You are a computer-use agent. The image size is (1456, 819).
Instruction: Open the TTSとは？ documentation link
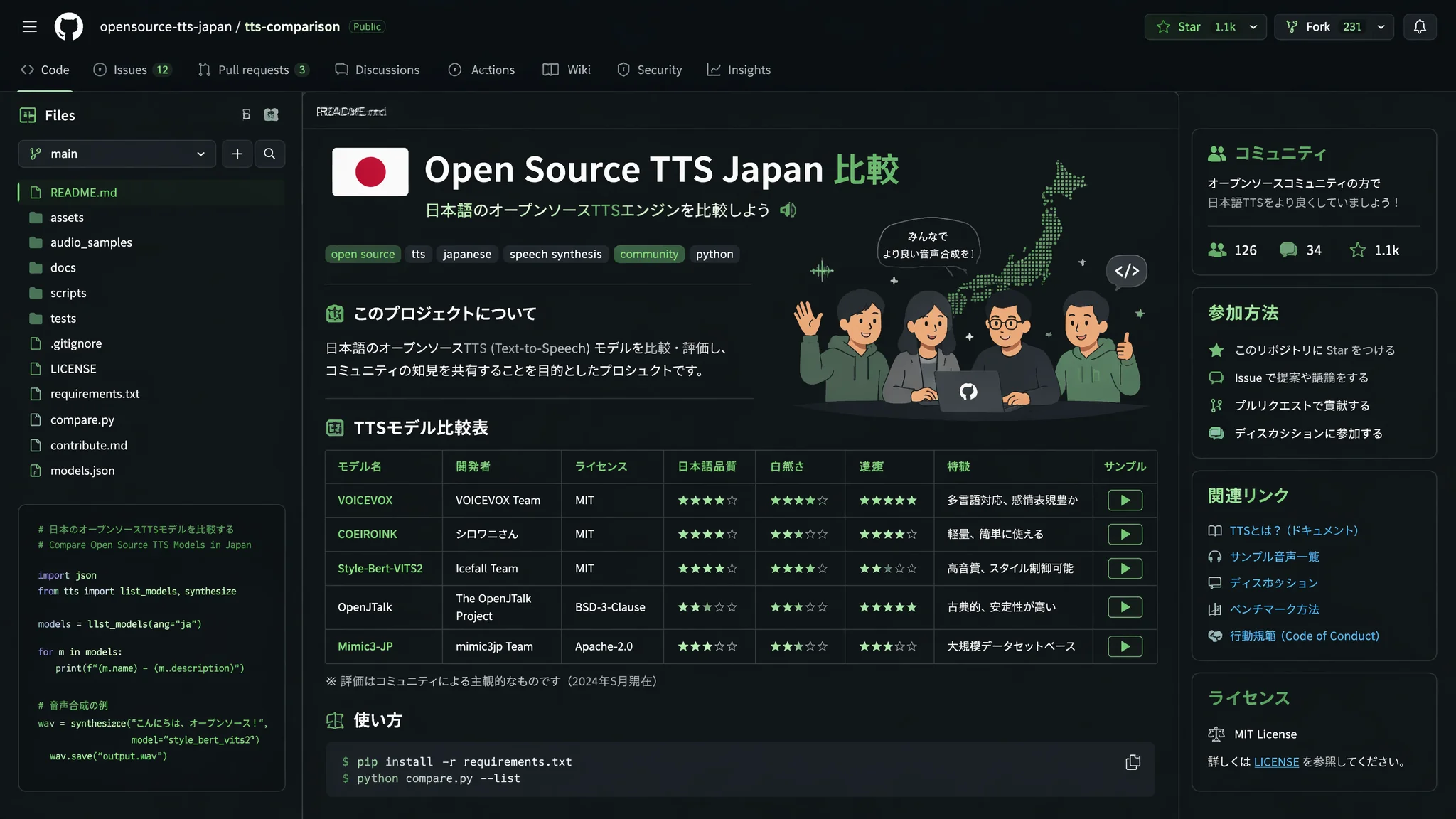1293,531
